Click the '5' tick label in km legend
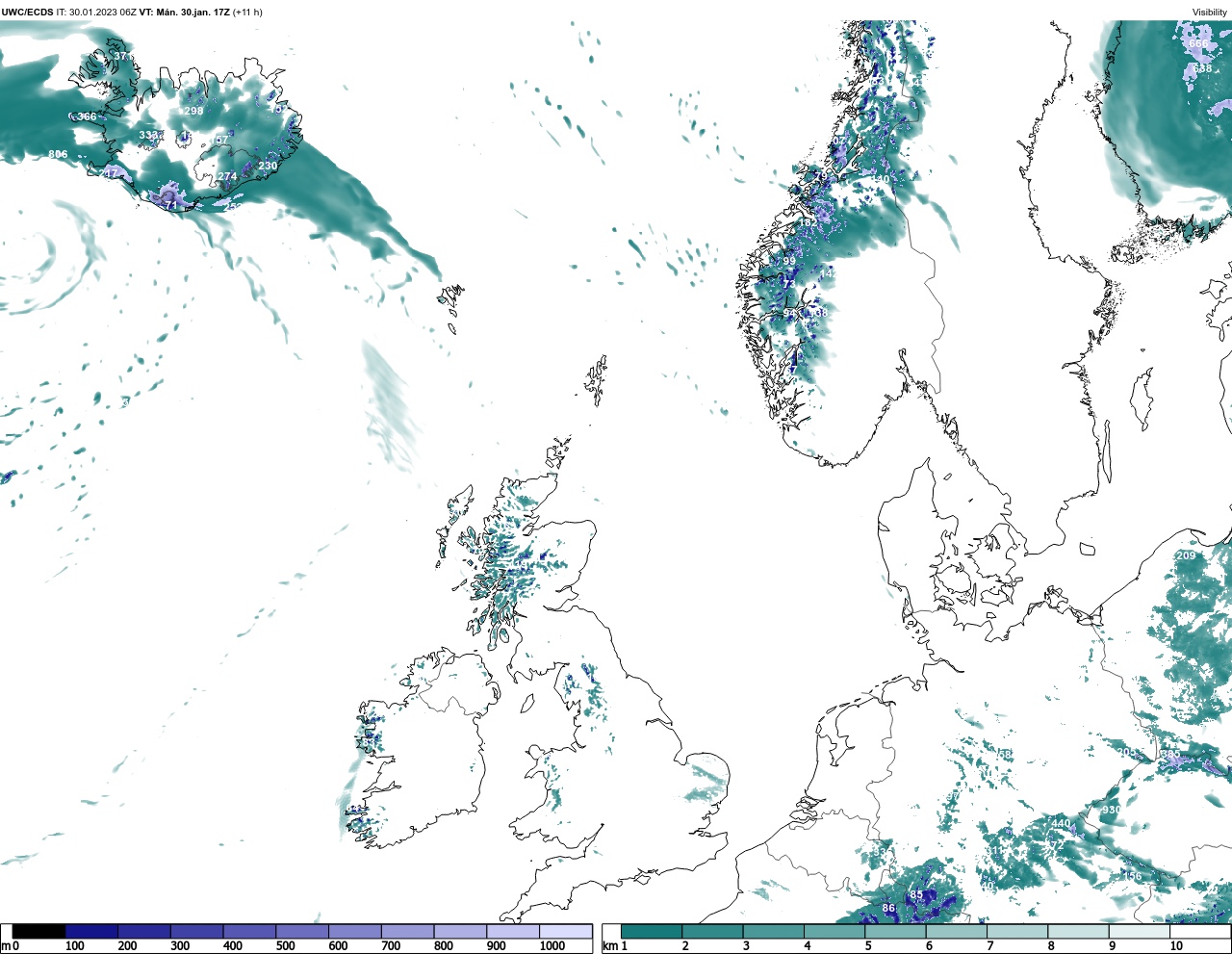 tap(868, 947)
